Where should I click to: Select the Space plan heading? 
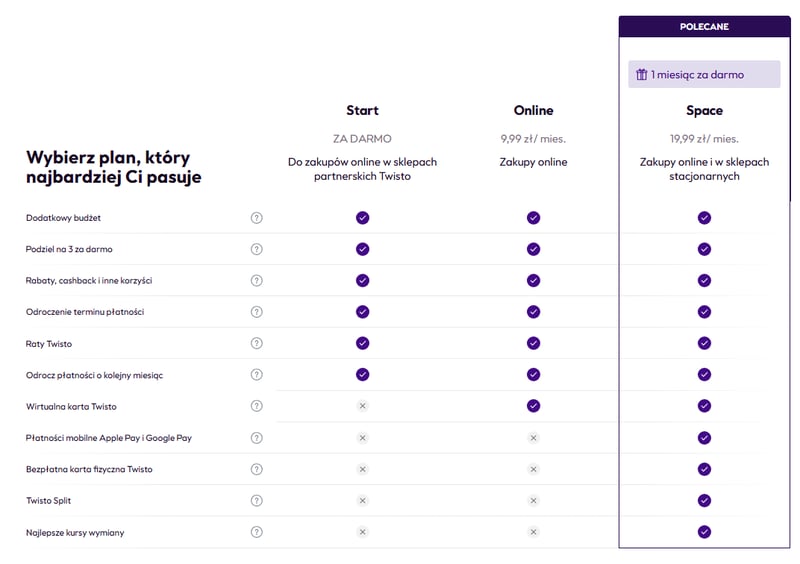point(704,111)
